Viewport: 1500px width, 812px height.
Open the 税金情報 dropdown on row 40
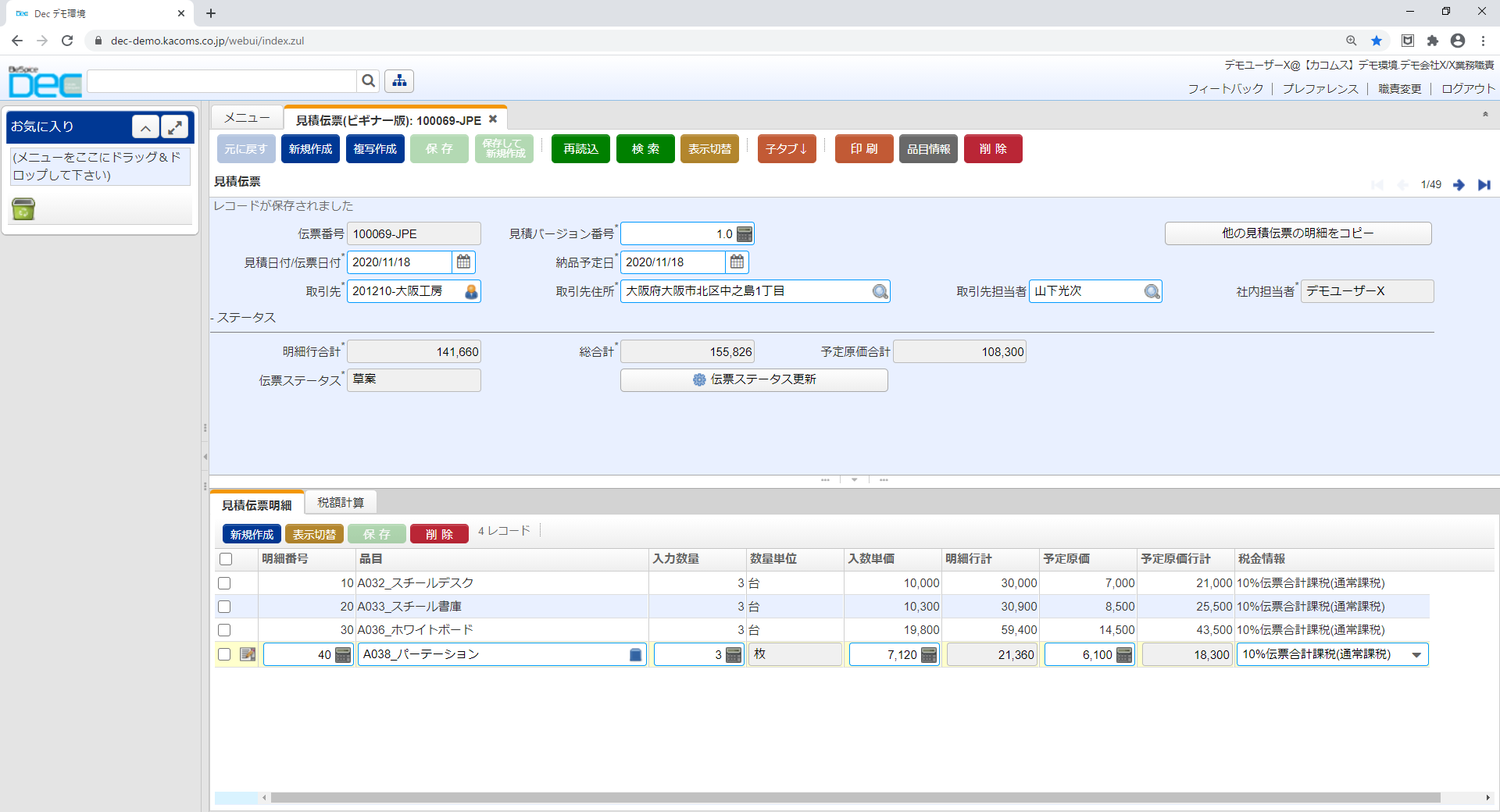(x=1416, y=655)
